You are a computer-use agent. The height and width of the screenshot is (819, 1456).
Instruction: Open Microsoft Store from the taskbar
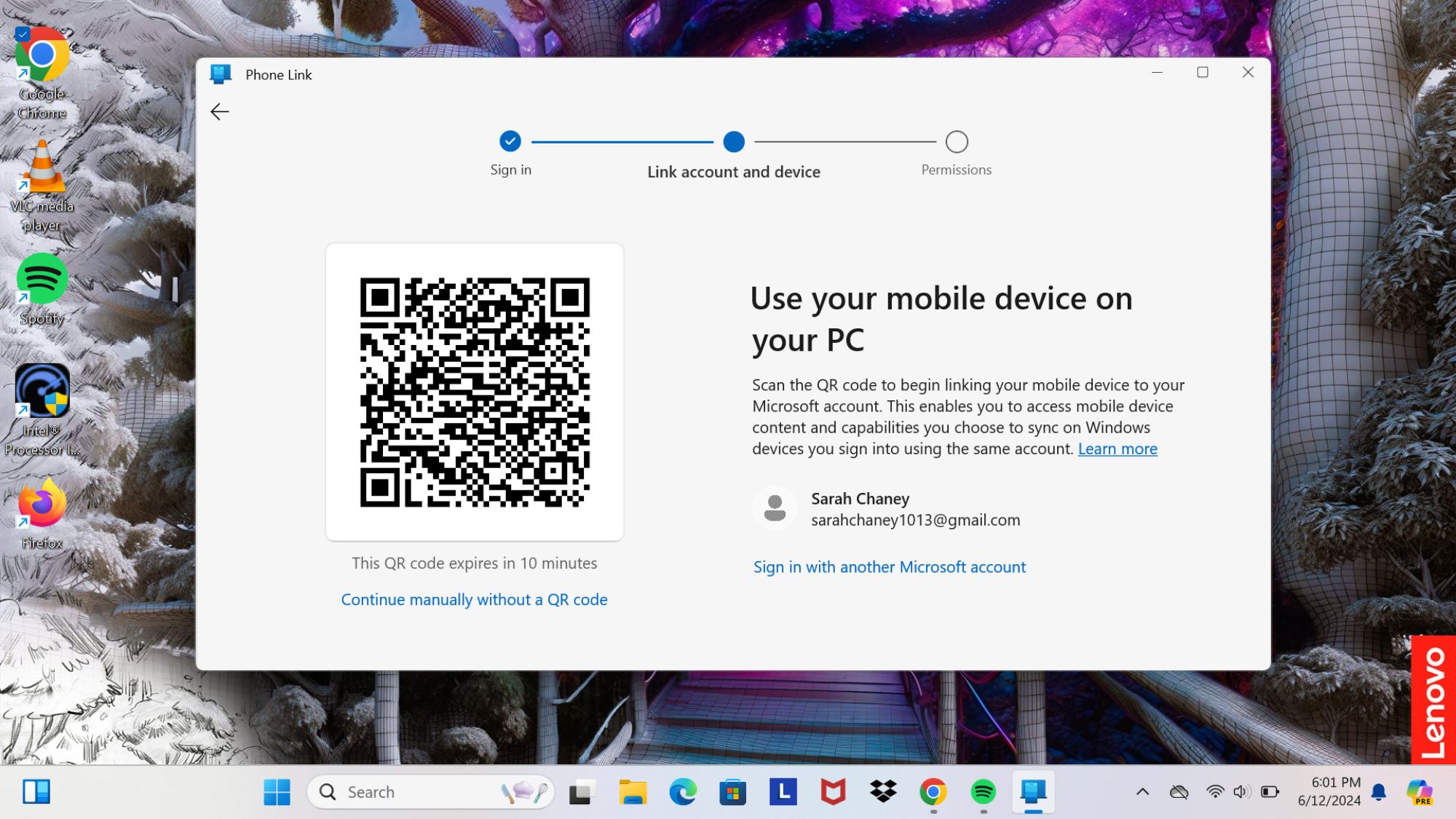coord(732,792)
